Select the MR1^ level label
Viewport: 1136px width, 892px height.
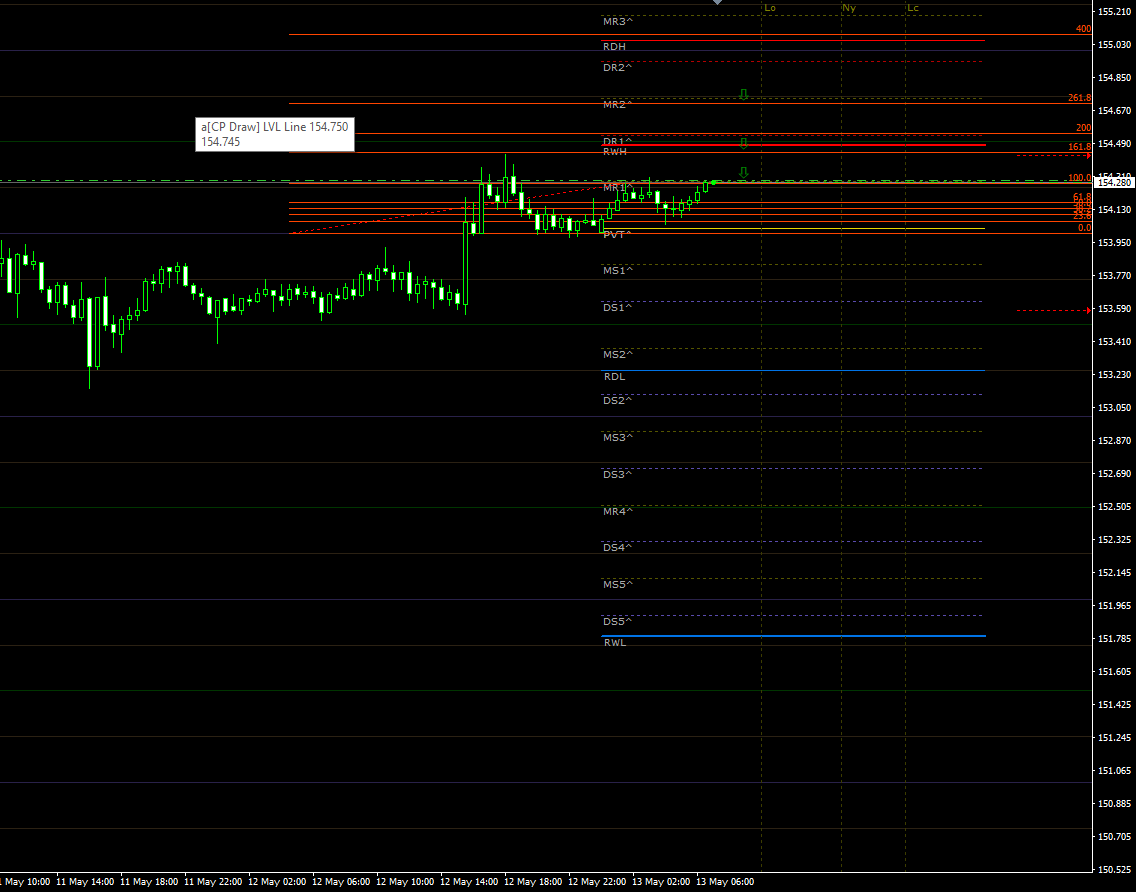point(617,188)
